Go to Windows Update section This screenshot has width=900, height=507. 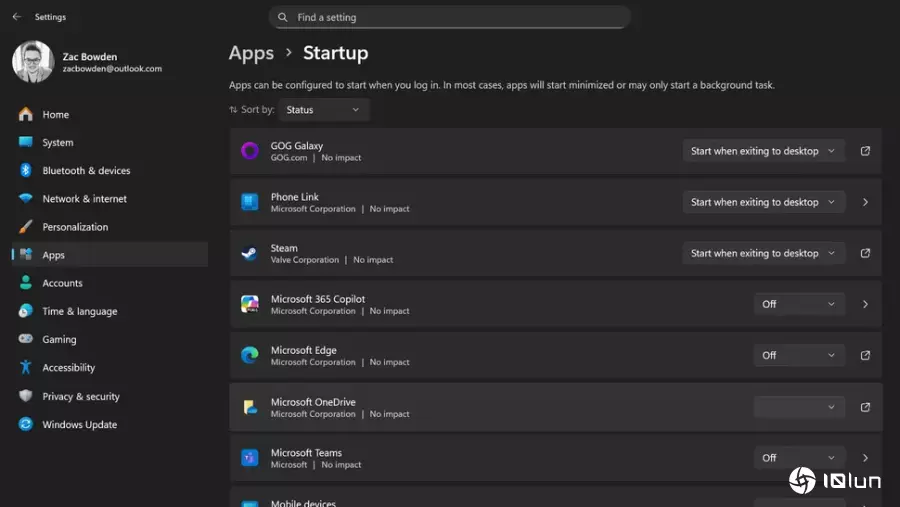tap(79, 425)
